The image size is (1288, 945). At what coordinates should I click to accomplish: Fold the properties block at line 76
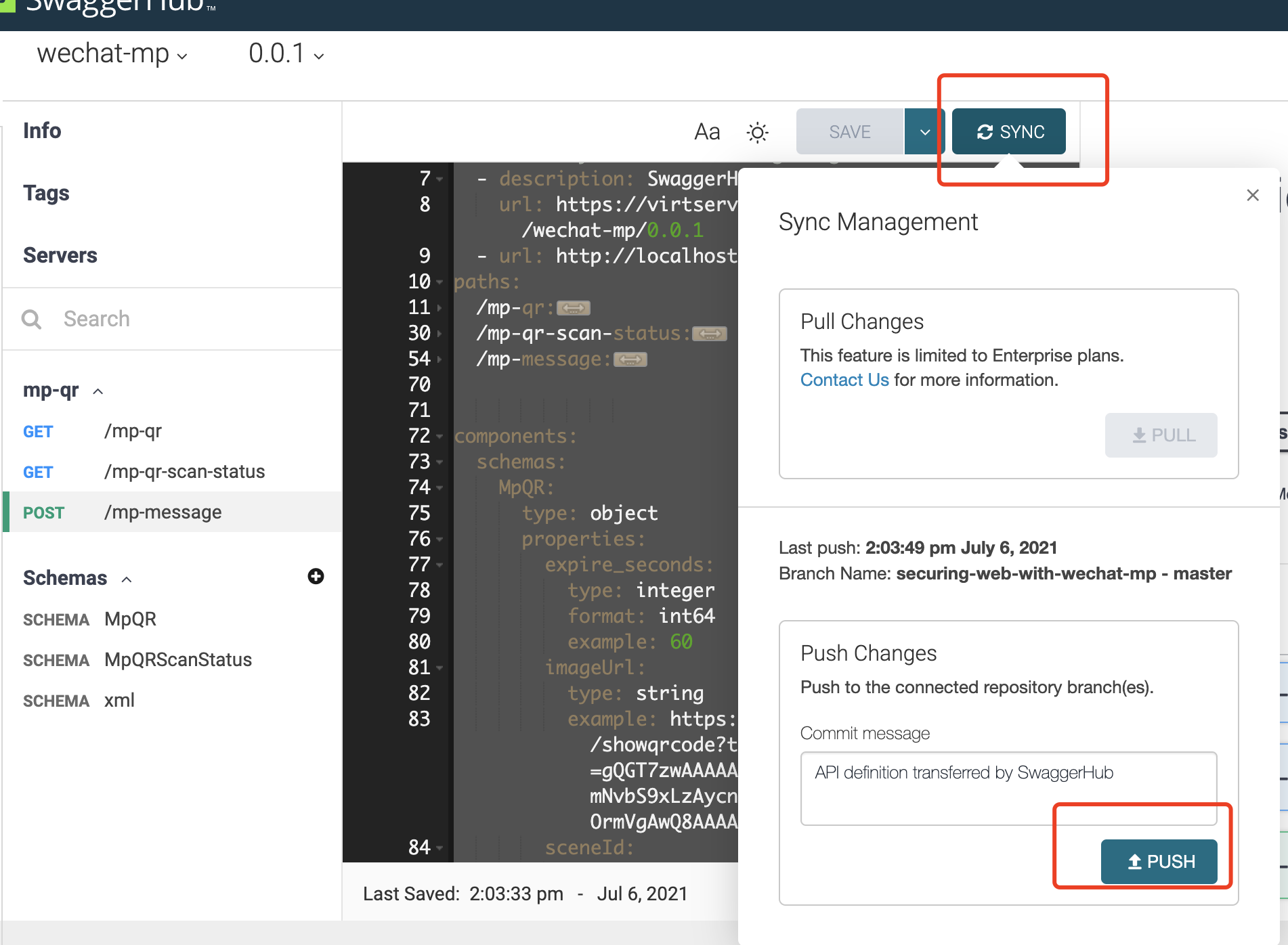tap(439, 540)
